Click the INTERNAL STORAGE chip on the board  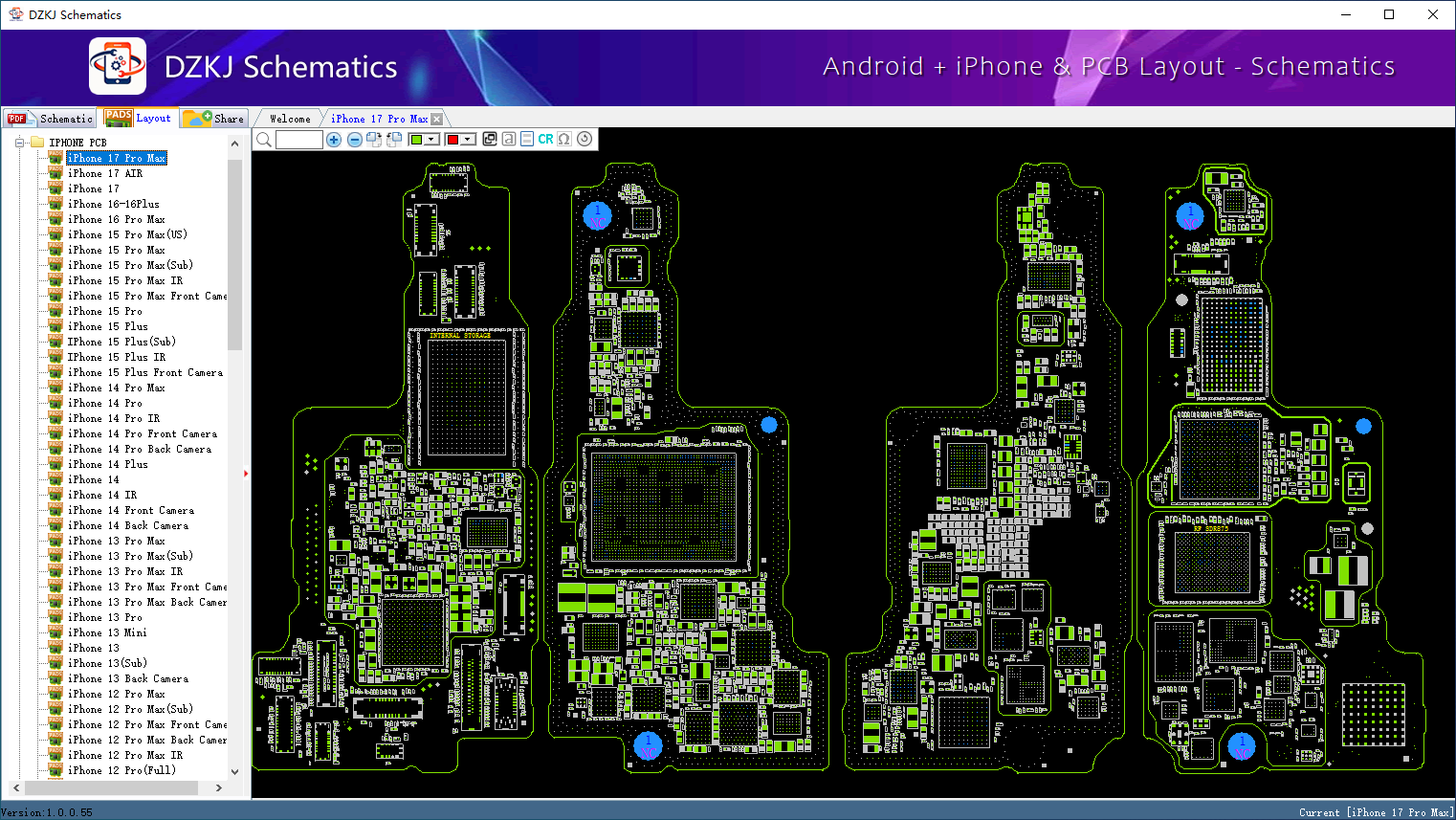[467, 396]
